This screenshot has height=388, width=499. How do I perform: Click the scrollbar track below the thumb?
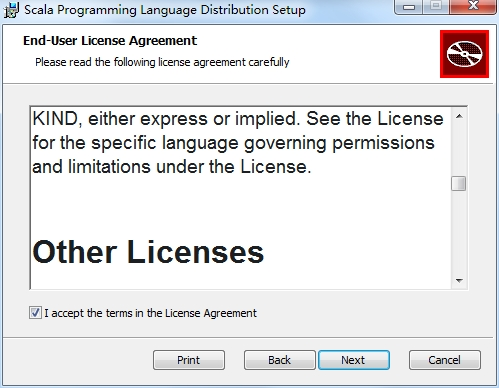459,232
